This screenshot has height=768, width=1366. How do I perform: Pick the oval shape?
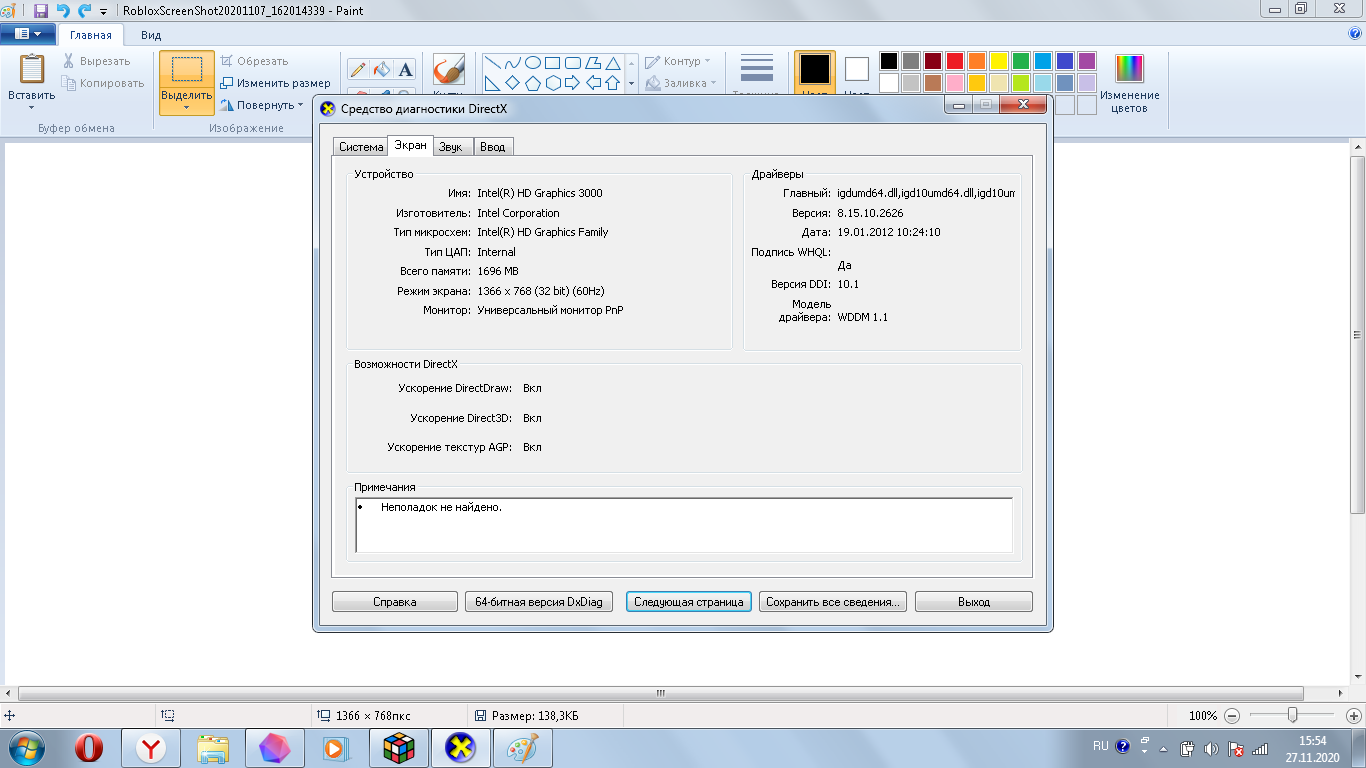[x=533, y=63]
